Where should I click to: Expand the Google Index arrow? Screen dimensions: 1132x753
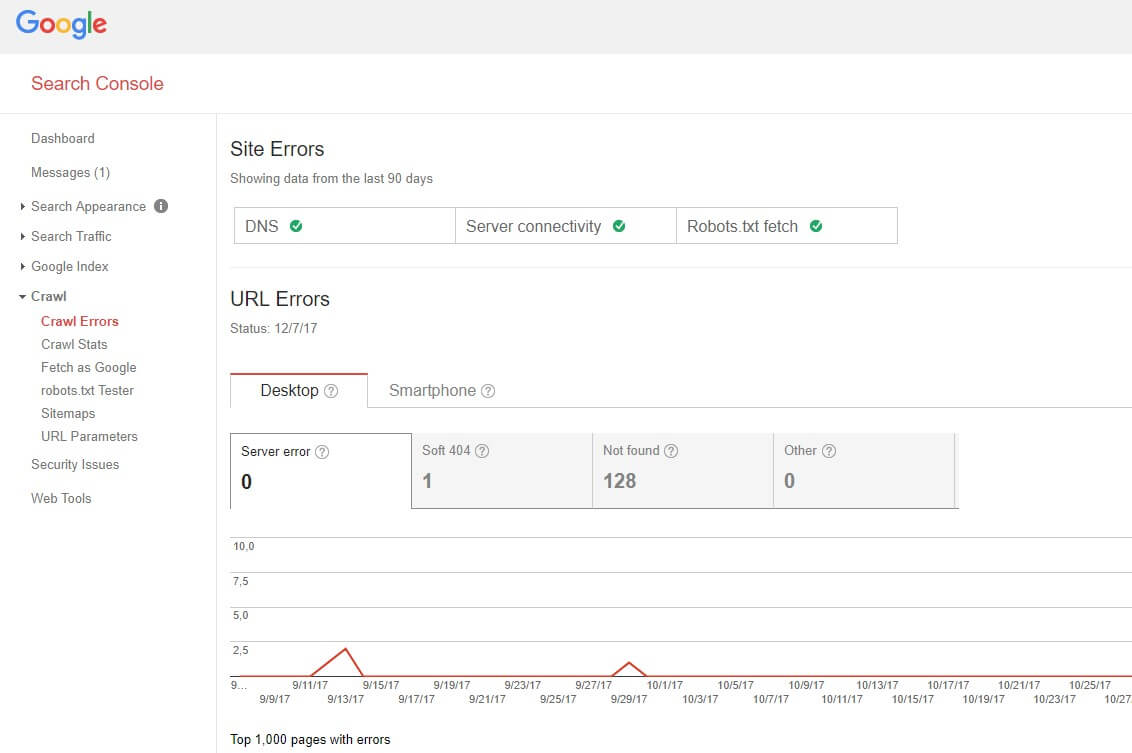point(22,266)
